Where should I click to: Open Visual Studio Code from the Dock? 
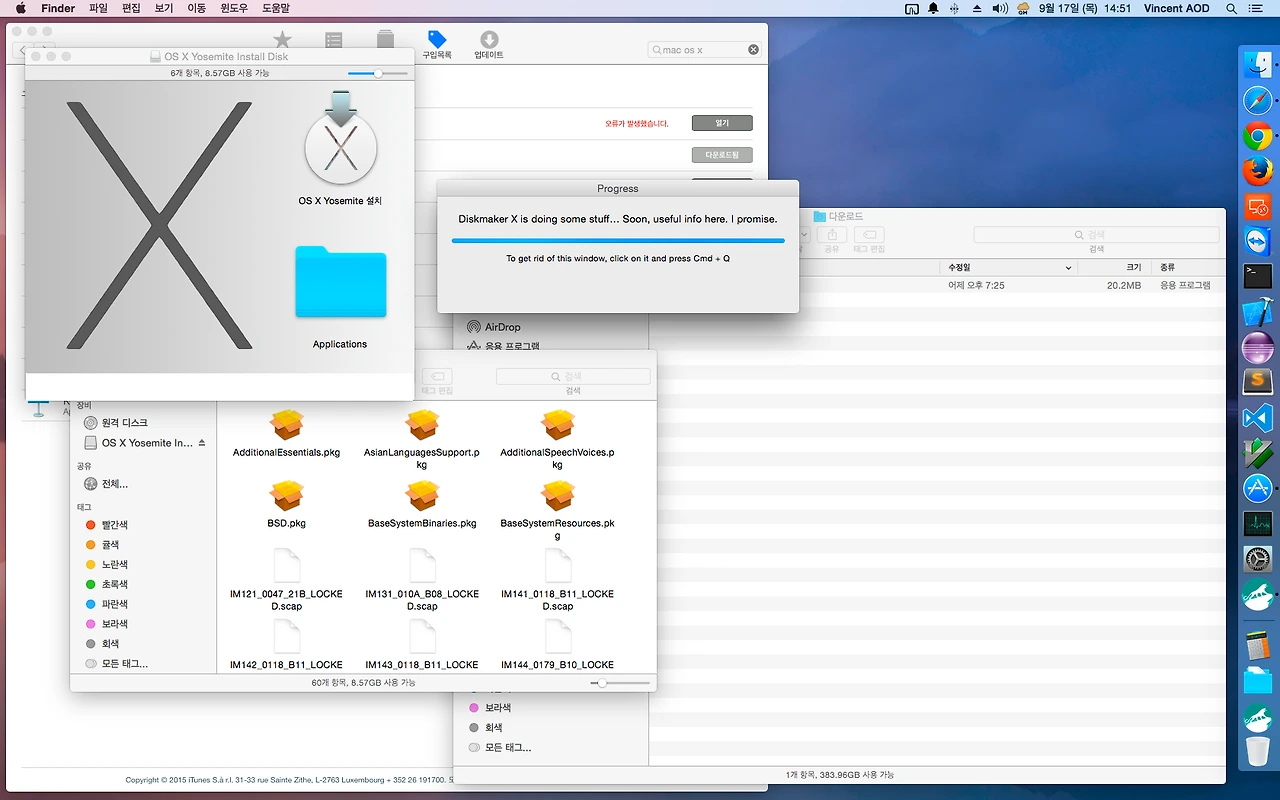[x=1257, y=418]
